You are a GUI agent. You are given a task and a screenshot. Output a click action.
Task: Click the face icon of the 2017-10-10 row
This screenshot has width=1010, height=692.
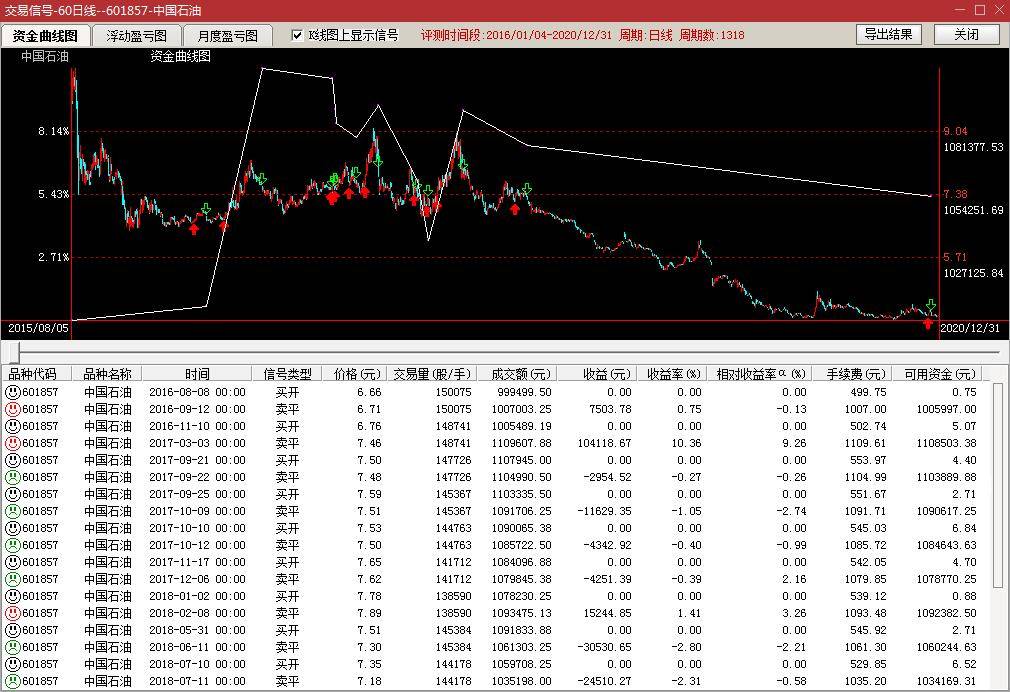tap(12, 528)
